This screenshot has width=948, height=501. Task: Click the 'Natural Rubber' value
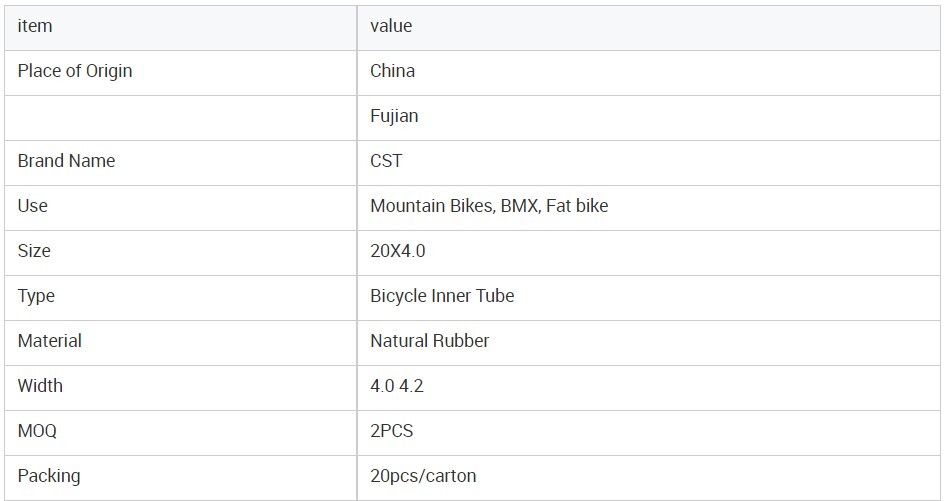[430, 341]
